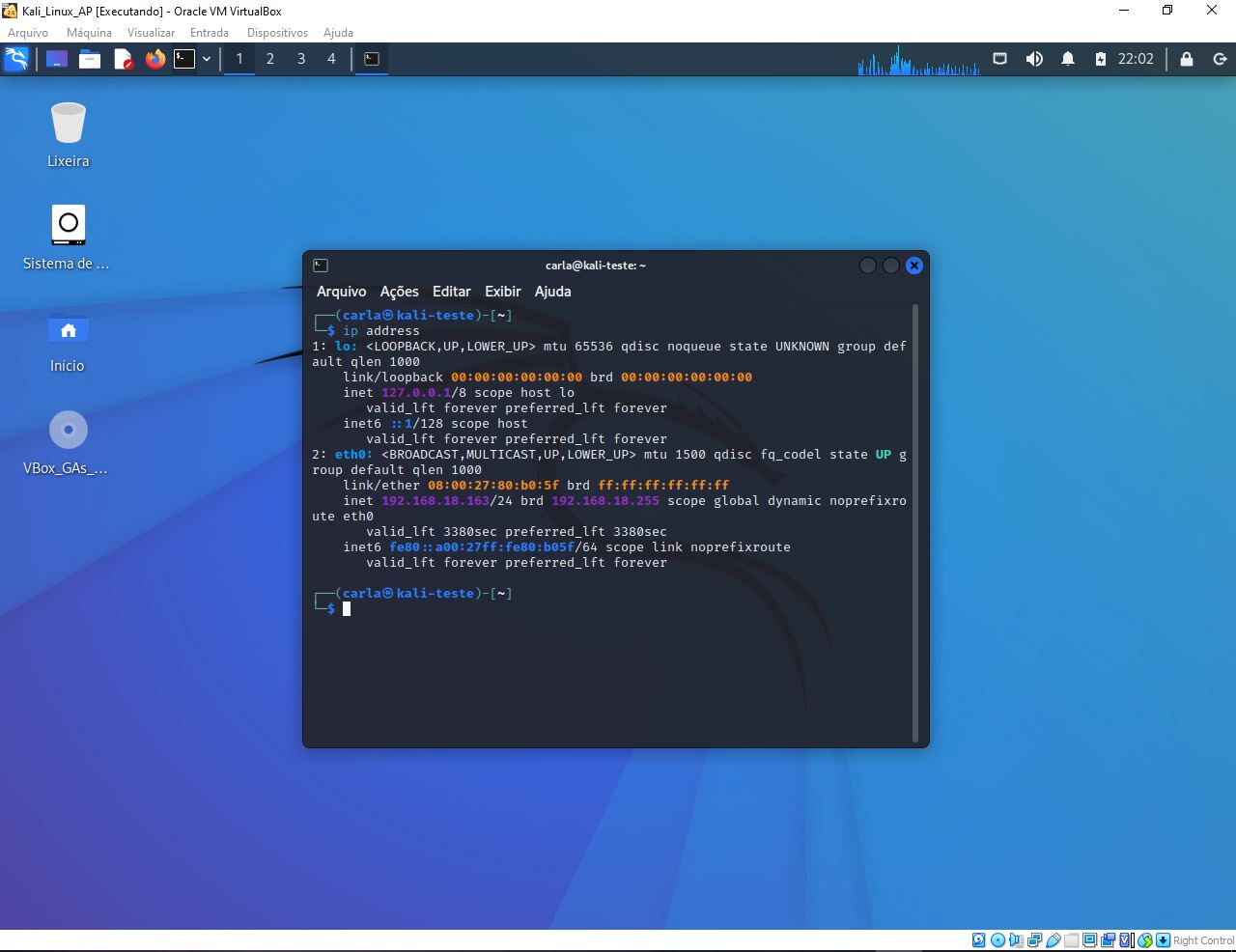1236x952 pixels.
Task: Launch terminal emulator from the panel
Action: tap(184, 59)
